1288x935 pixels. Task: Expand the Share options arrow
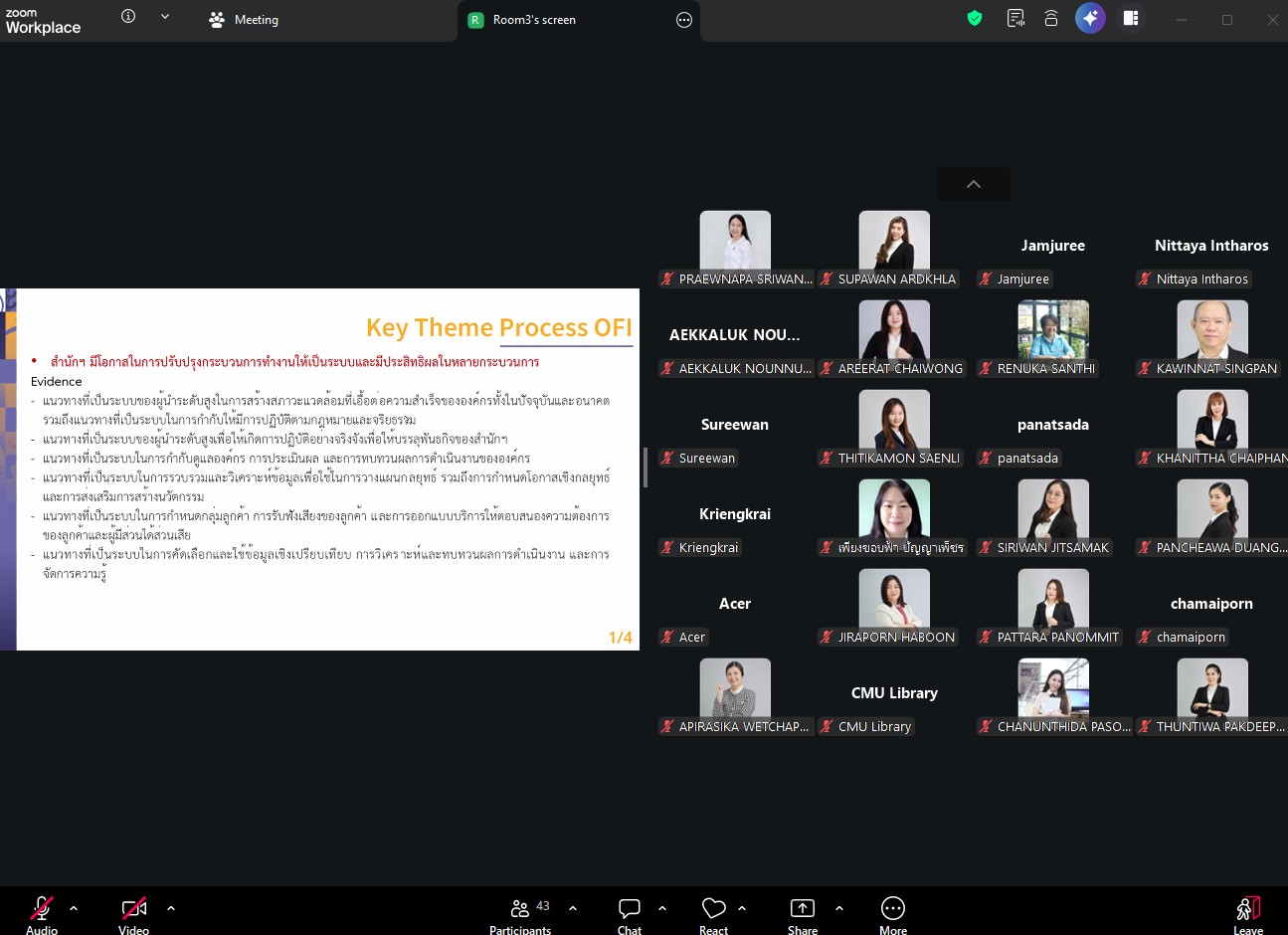(839, 908)
